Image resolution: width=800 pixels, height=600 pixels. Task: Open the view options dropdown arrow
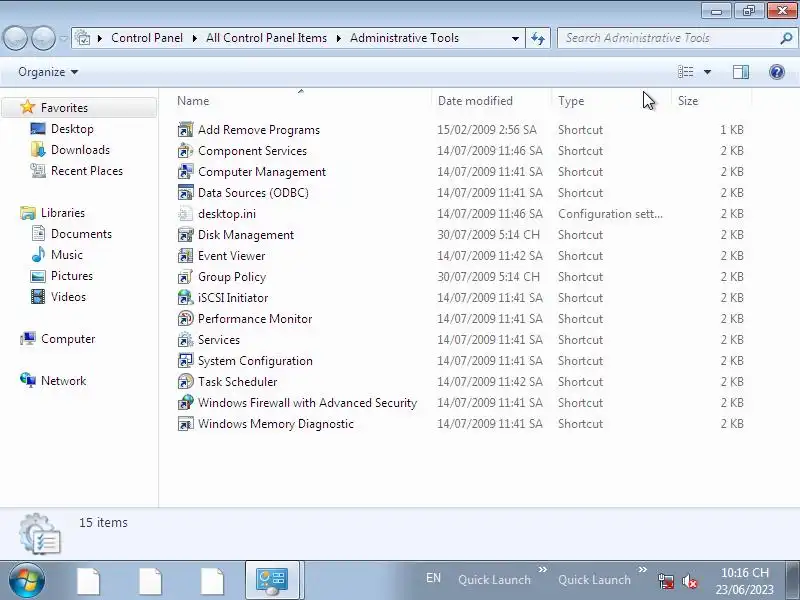(707, 72)
